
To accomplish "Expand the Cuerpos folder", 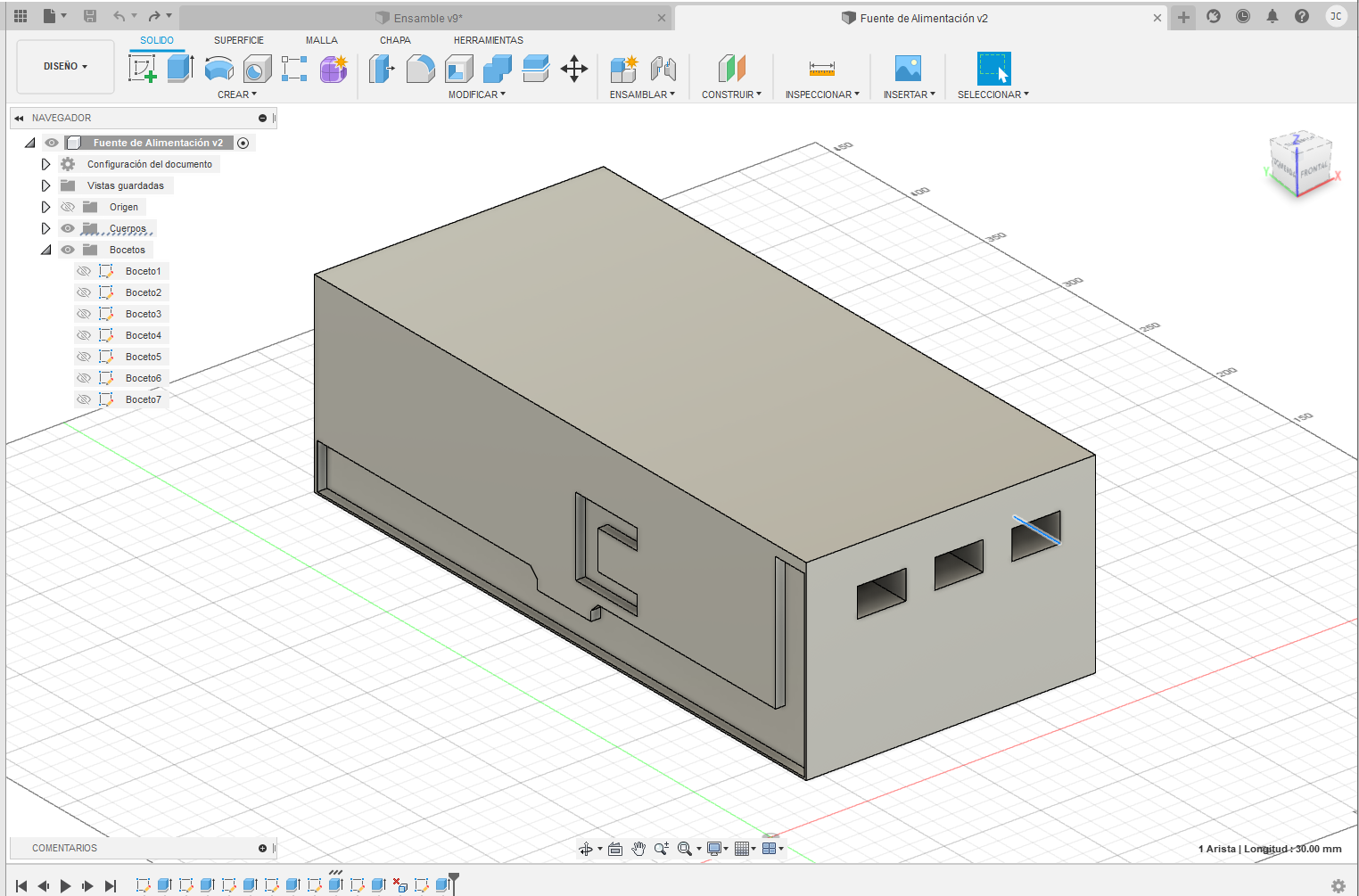I will [x=45, y=228].
